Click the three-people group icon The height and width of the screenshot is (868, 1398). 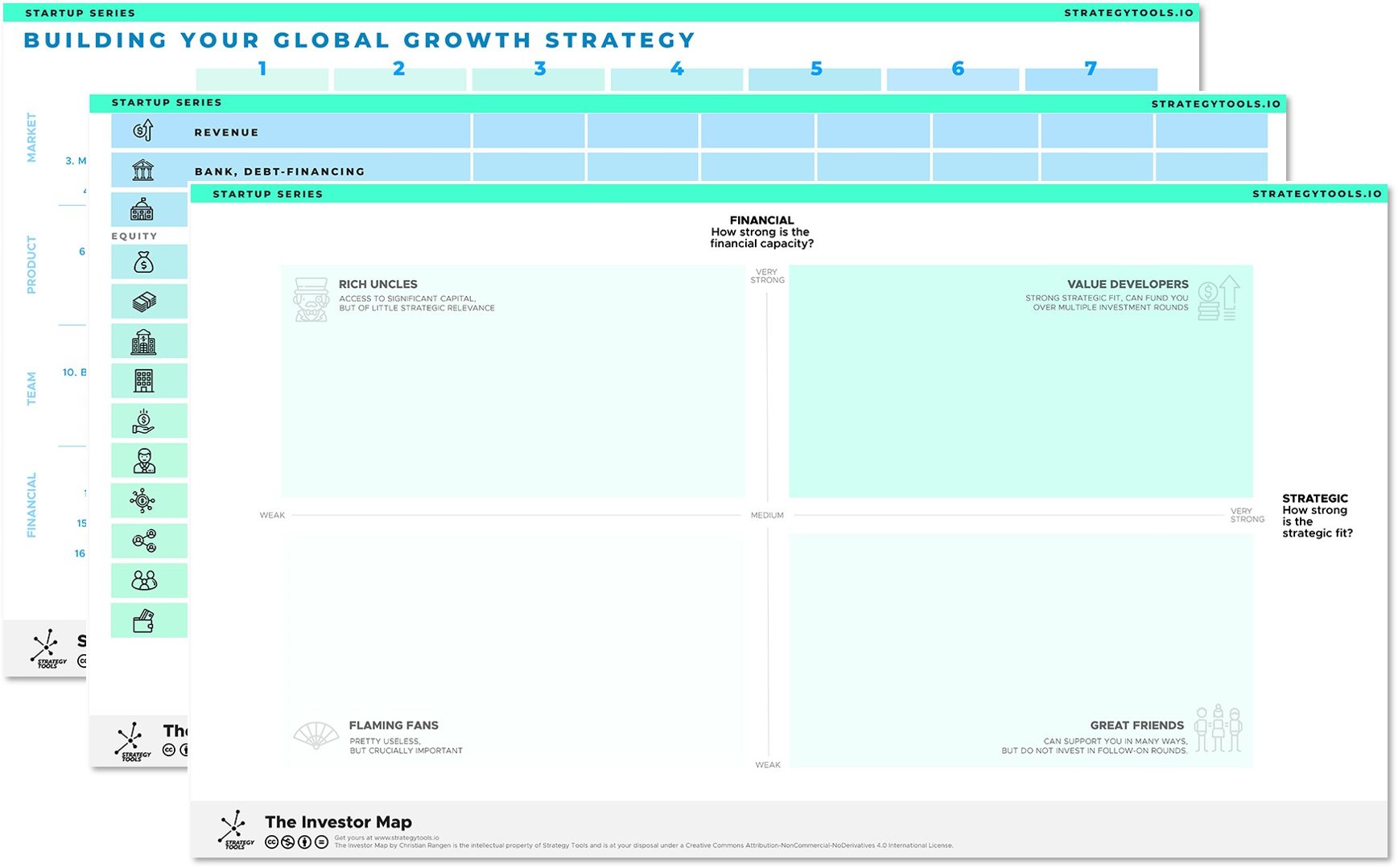[144, 581]
